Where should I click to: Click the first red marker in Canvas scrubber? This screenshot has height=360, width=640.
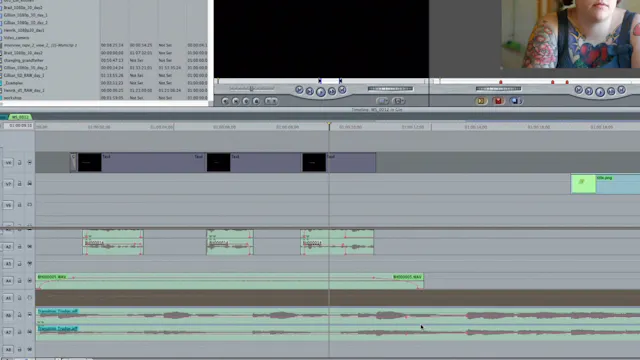(x=501, y=82)
